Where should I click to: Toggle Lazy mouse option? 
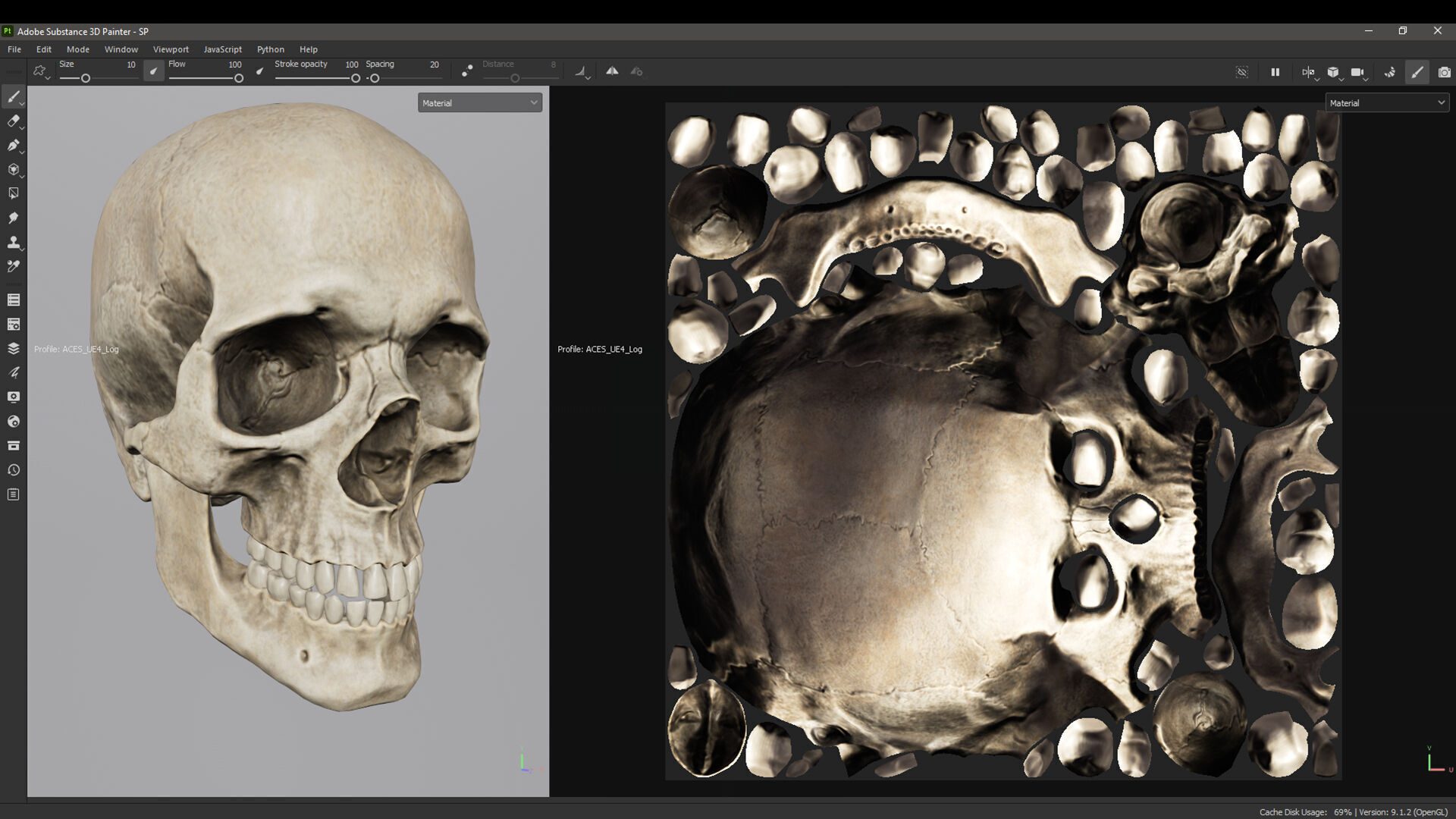pos(467,71)
